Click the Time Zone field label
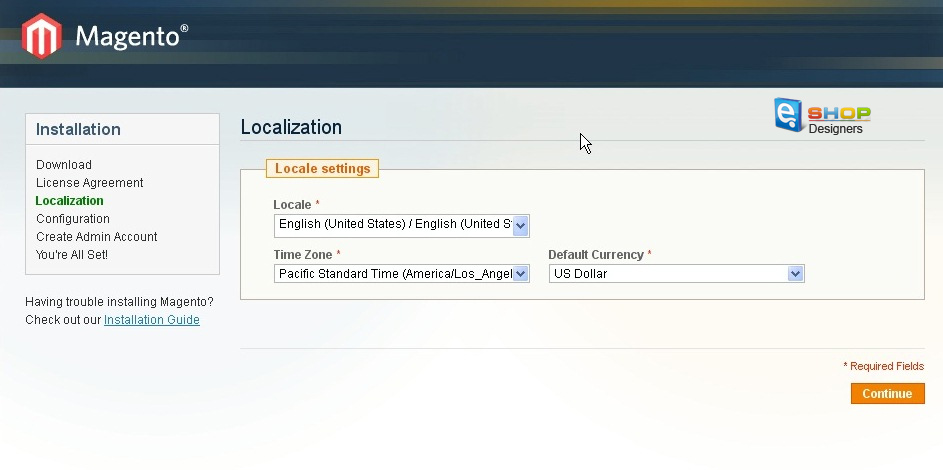 303,255
